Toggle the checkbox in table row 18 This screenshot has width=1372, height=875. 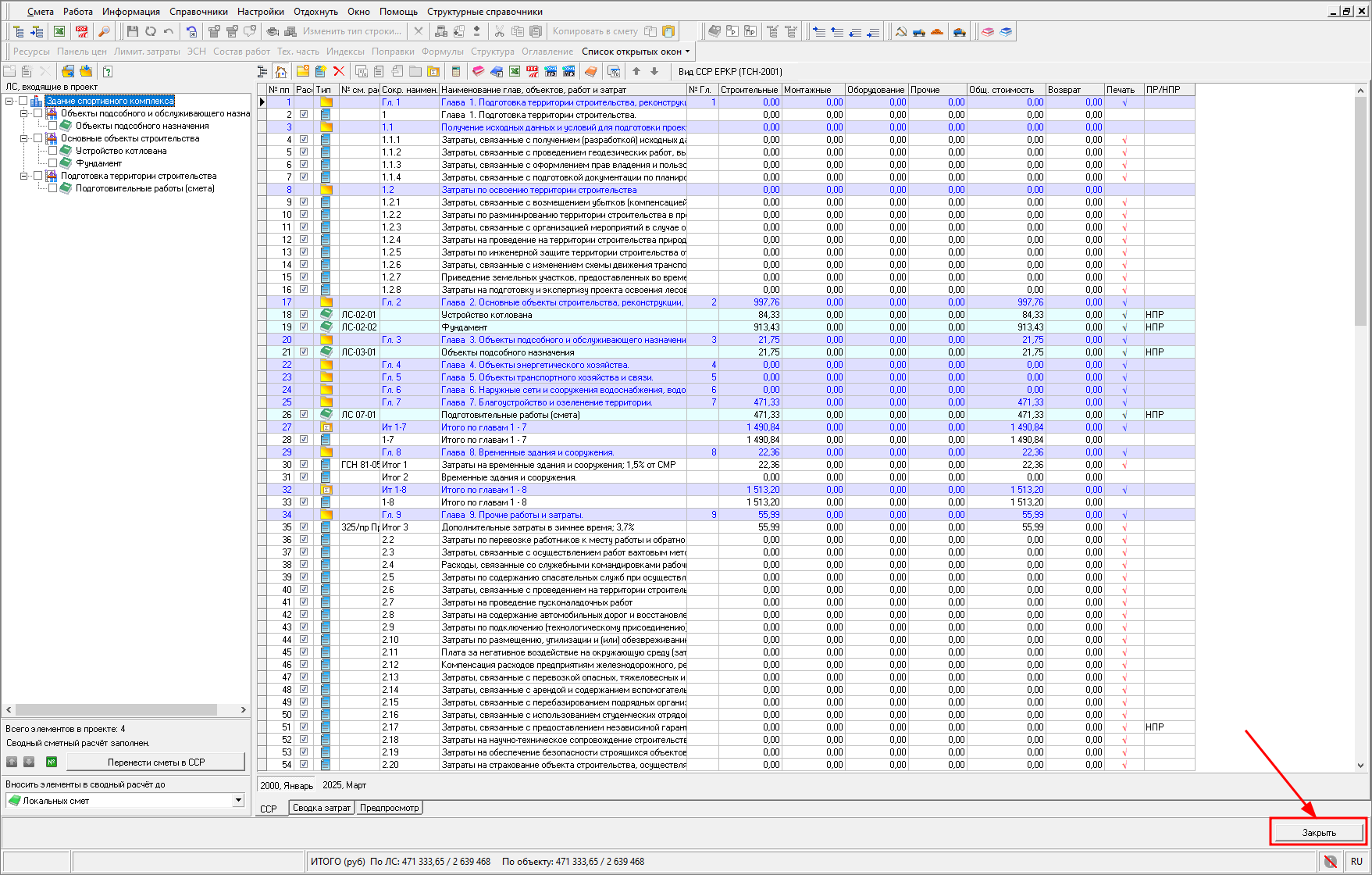[304, 315]
